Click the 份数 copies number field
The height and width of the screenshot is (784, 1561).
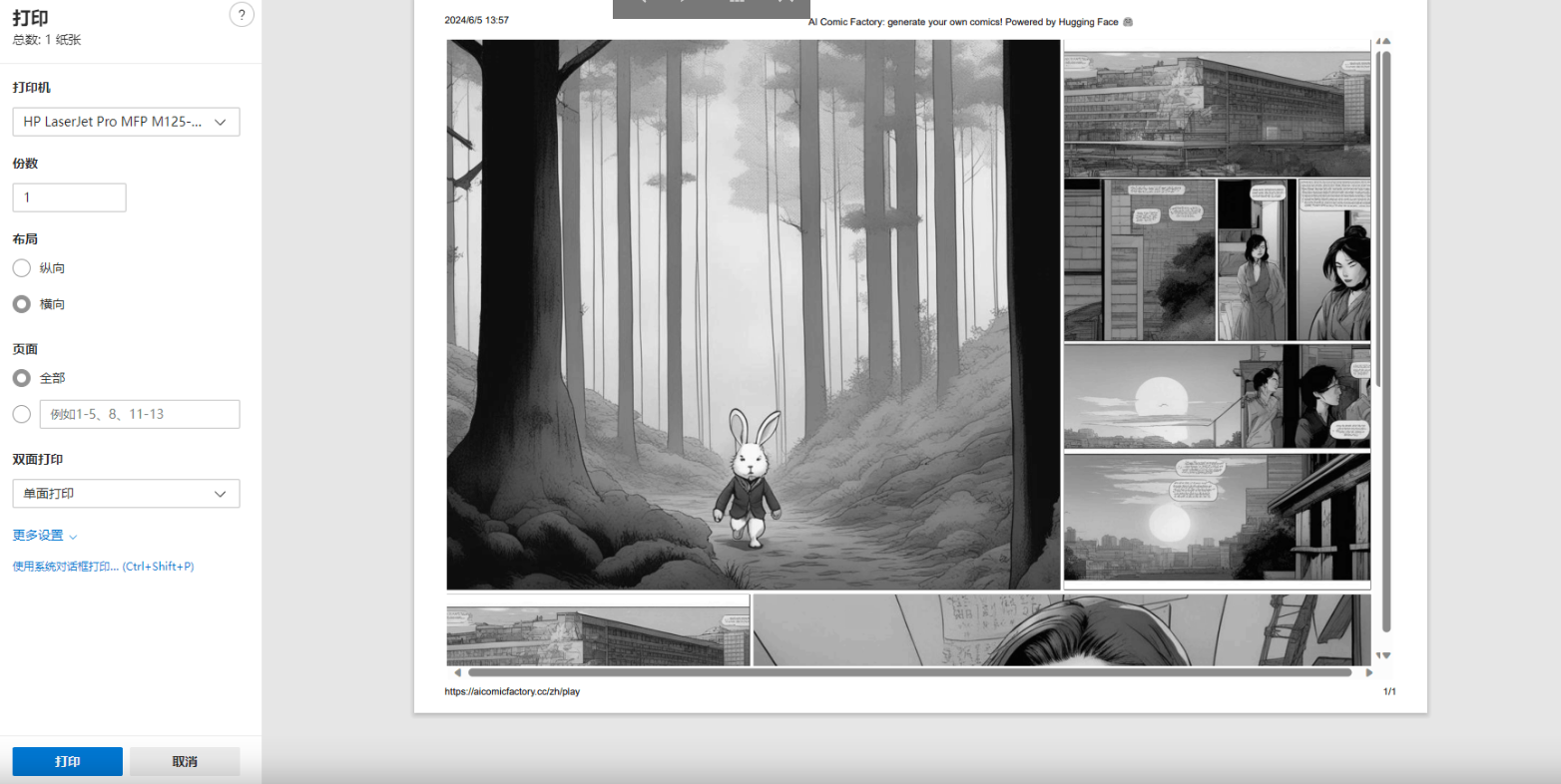69,197
